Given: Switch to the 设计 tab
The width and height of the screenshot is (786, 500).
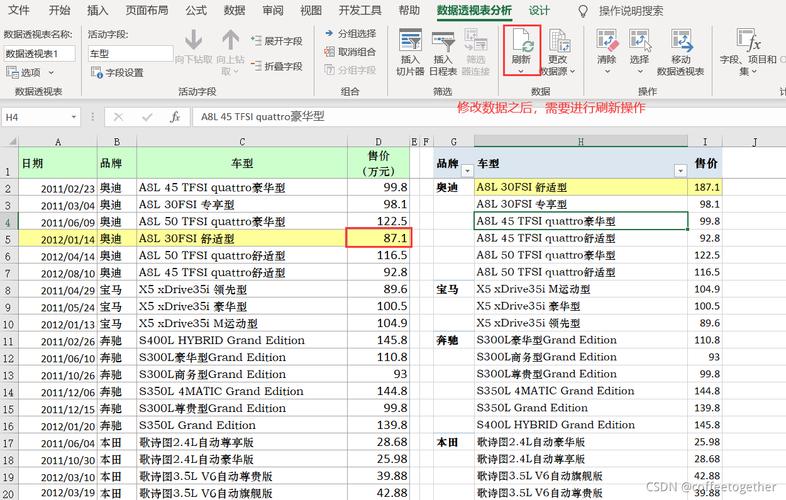Looking at the screenshot, I should [539, 10].
